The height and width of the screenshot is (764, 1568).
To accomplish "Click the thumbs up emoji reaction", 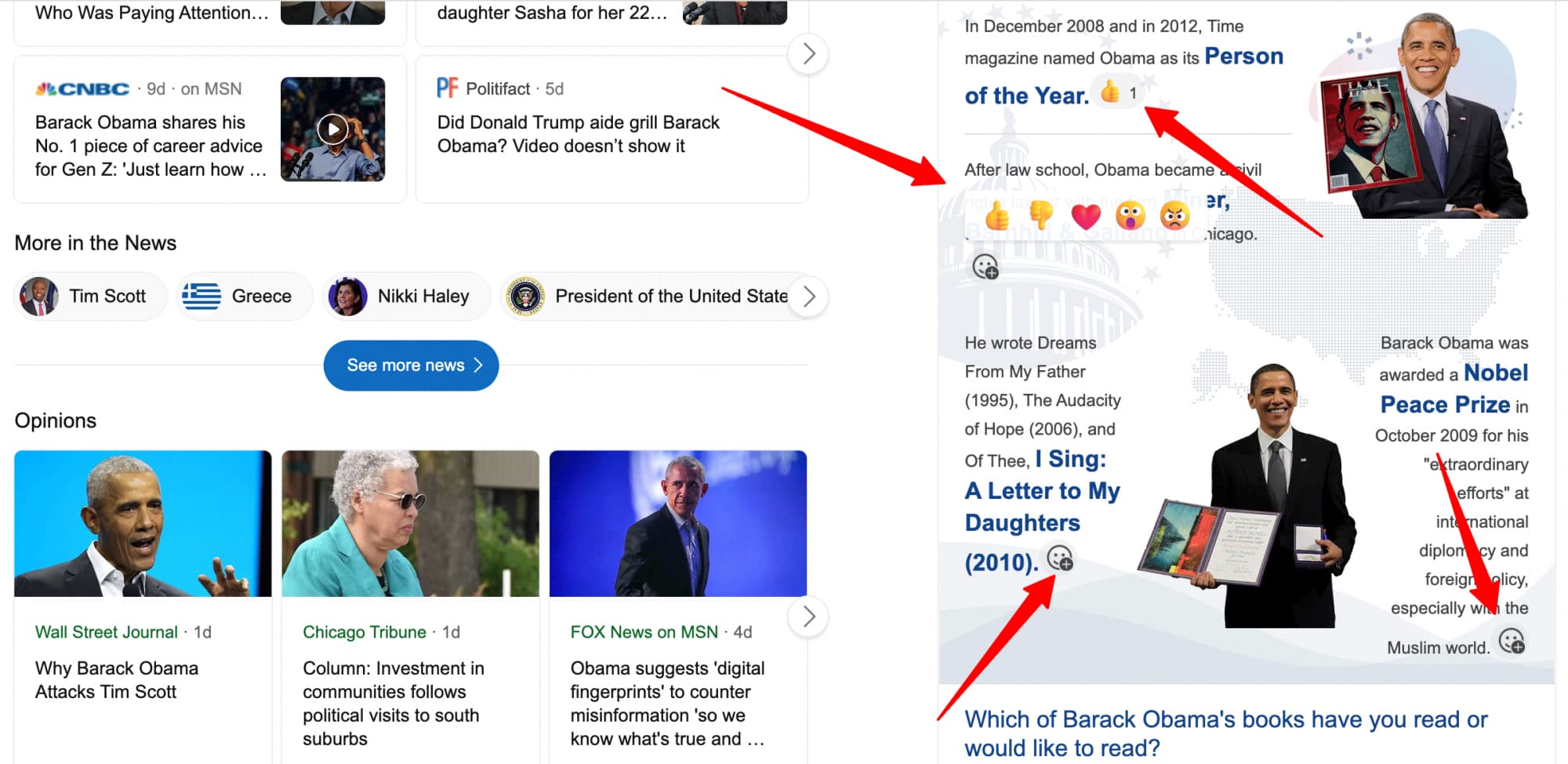I will click(x=996, y=215).
